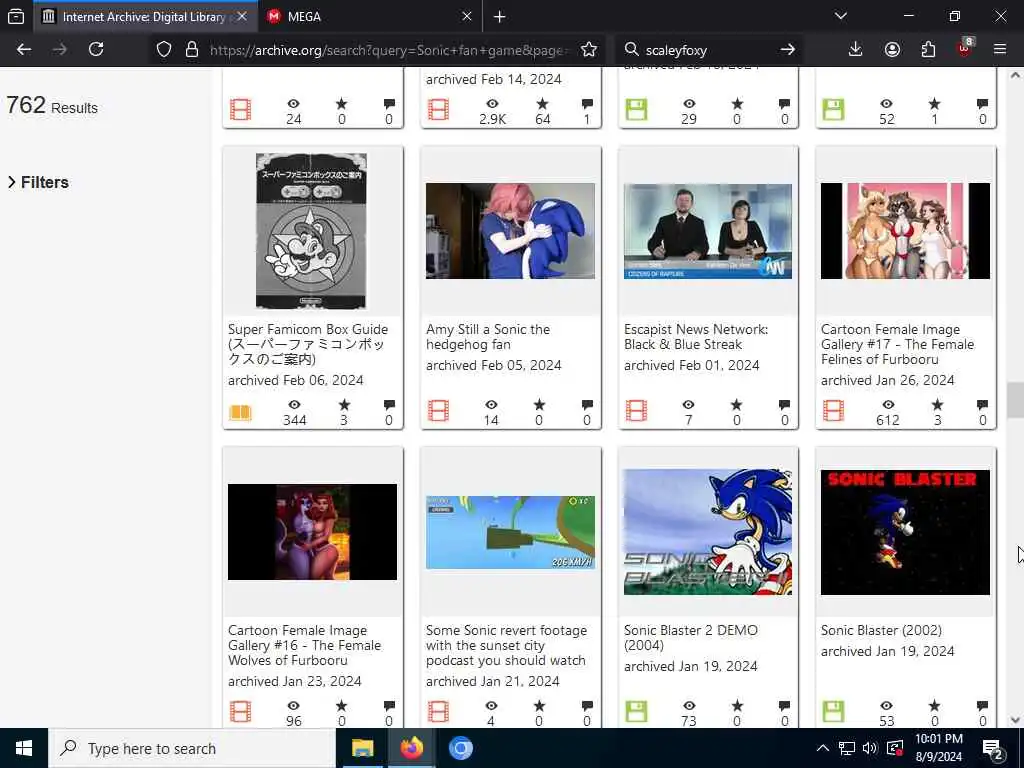Click the film icon on Amy Still card
1024x768 pixels.
(438, 411)
